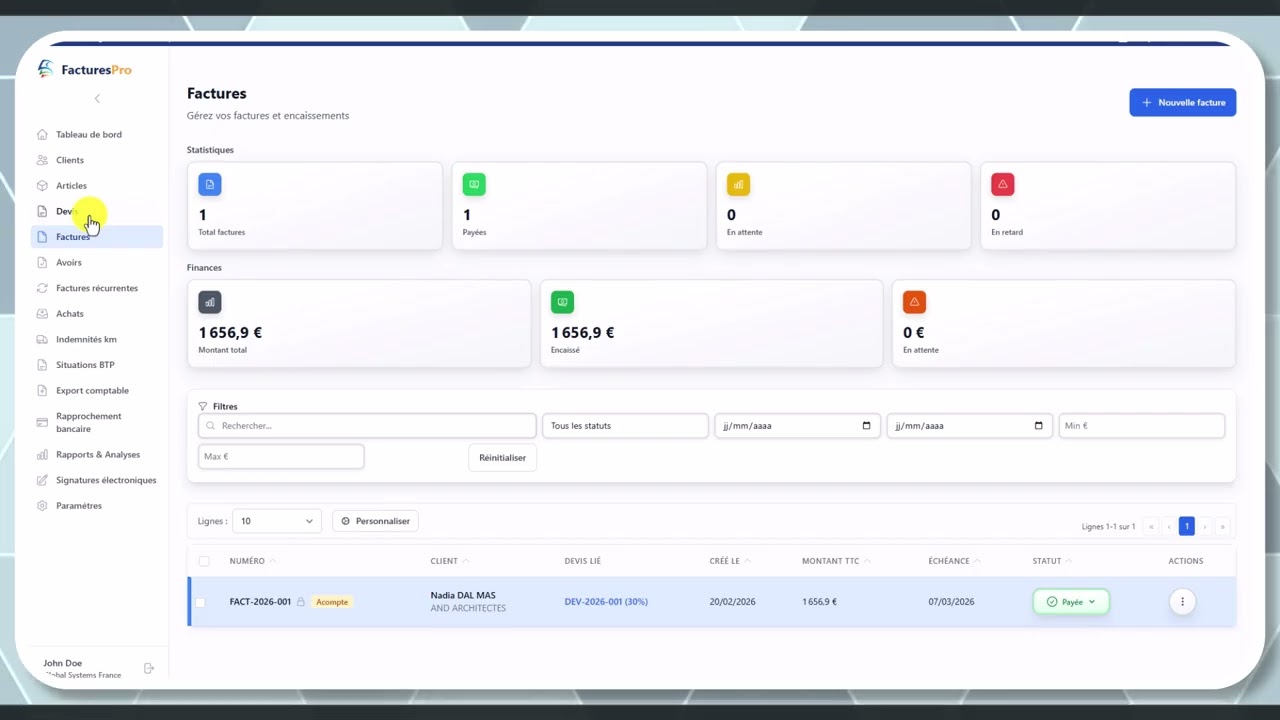Go to next page arrow in pagination
The image size is (1280, 720).
[x=1205, y=526]
